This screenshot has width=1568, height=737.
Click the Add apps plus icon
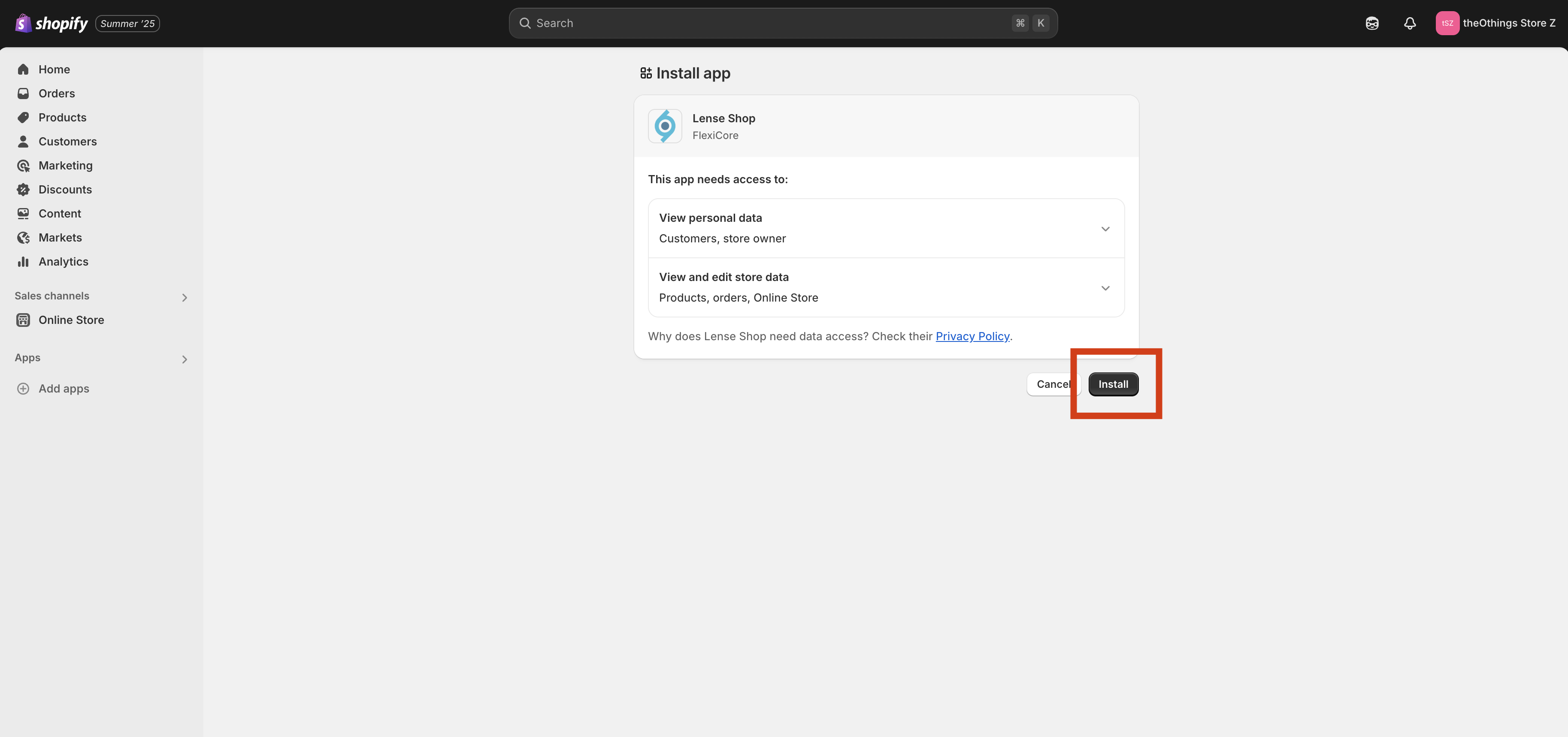[23, 388]
